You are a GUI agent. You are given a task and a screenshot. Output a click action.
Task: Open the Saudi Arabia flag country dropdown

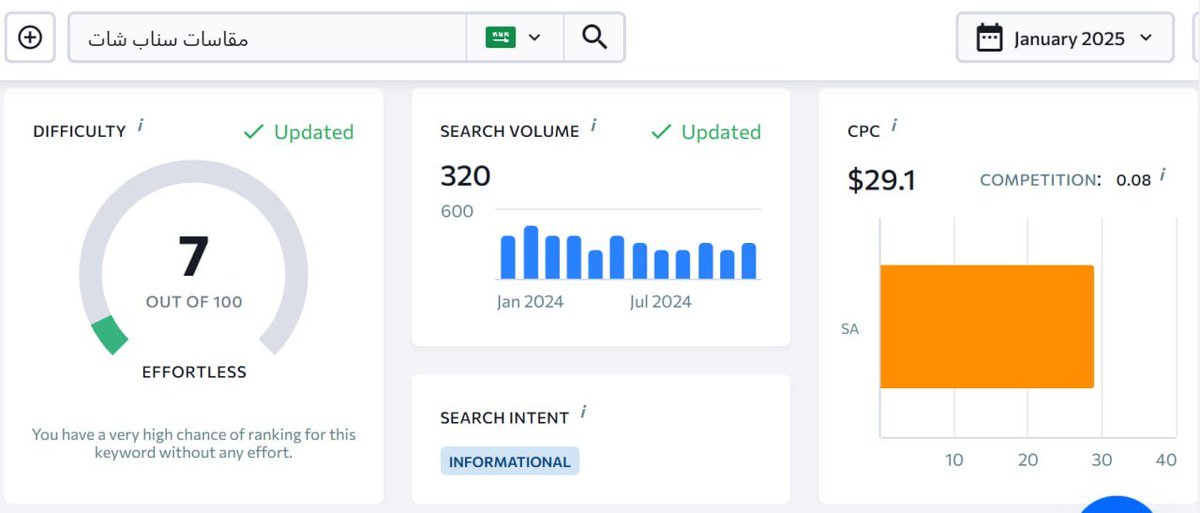515,38
